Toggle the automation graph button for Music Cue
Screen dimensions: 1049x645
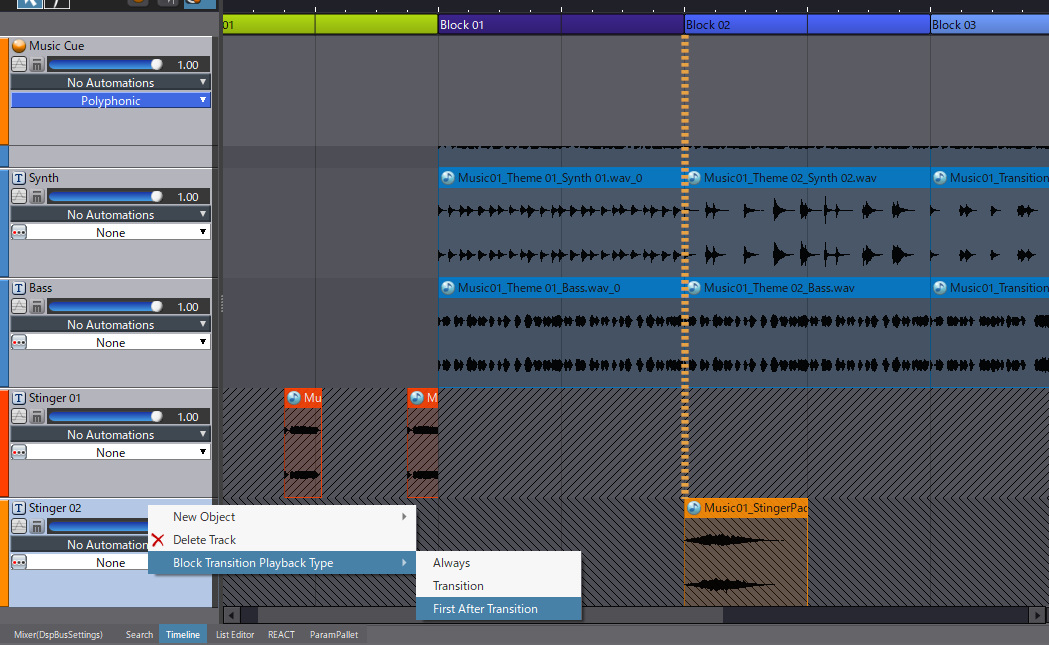click(x=19, y=65)
